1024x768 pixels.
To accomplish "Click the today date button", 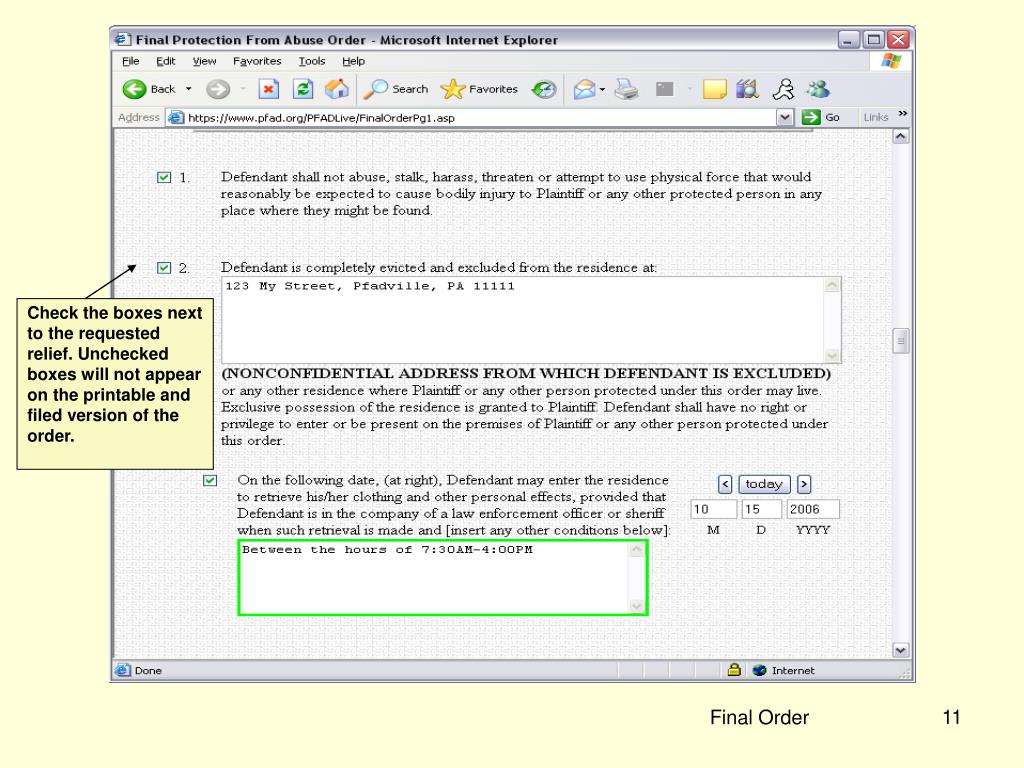I will 764,484.
